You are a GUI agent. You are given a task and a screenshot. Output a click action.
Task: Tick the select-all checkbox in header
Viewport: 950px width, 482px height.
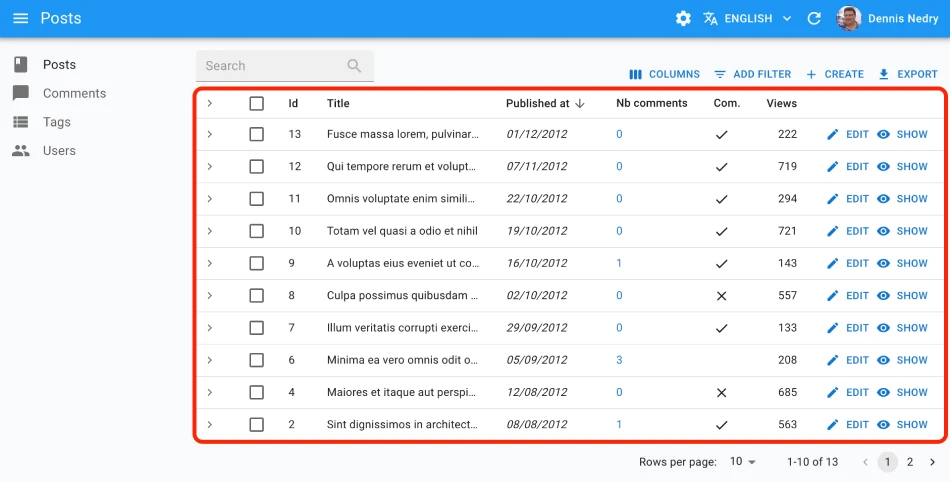(x=257, y=103)
